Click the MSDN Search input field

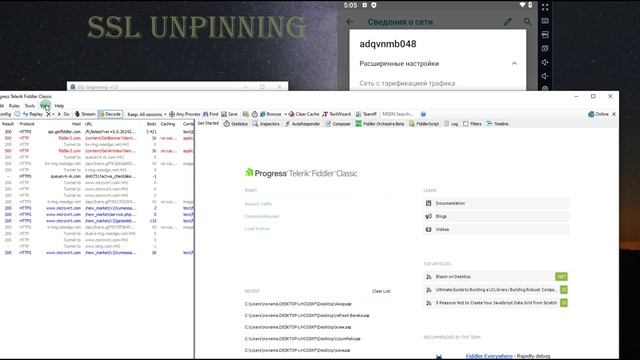coord(399,114)
